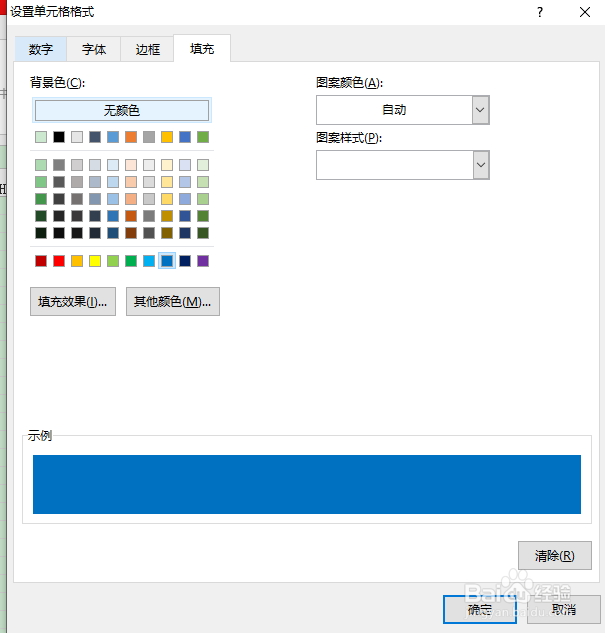Image resolution: width=605 pixels, height=633 pixels.
Task: Pick the purple standard color swatch
Action: [203, 261]
